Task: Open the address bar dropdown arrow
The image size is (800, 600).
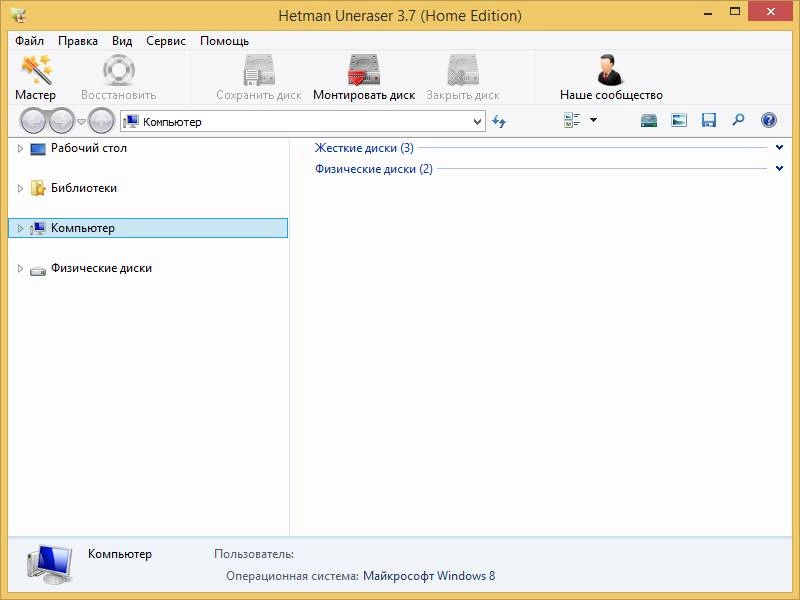Action: point(477,122)
